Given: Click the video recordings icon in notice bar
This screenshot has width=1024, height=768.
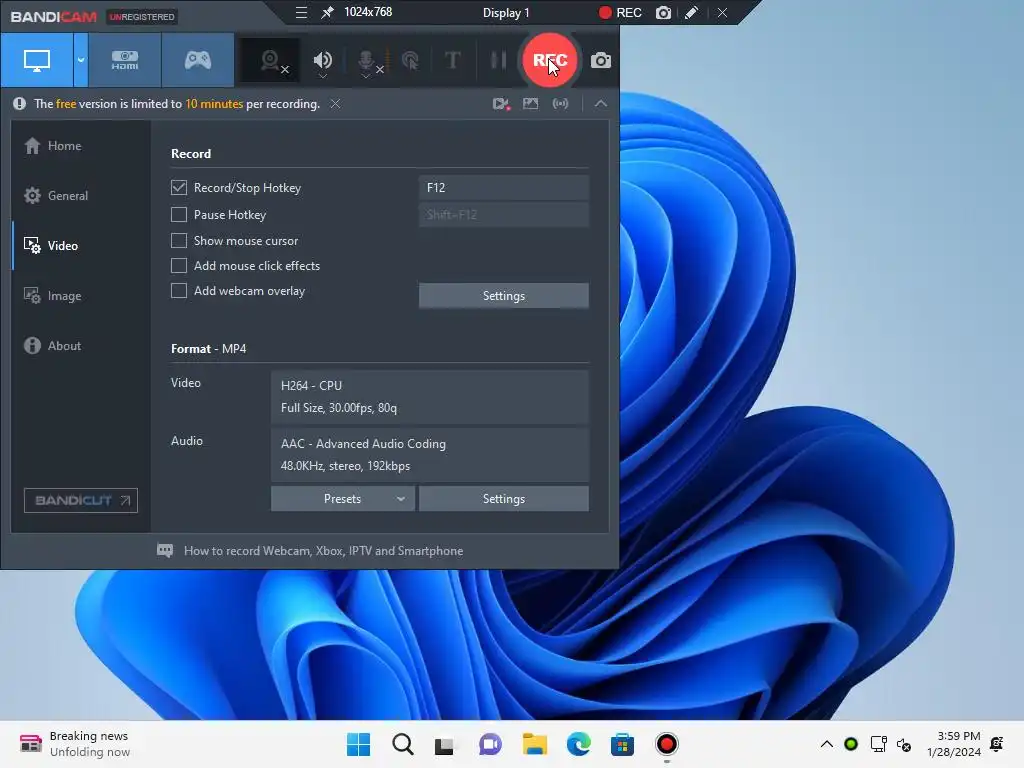Looking at the screenshot, I should pyautogui.click(x=501, y=104).
